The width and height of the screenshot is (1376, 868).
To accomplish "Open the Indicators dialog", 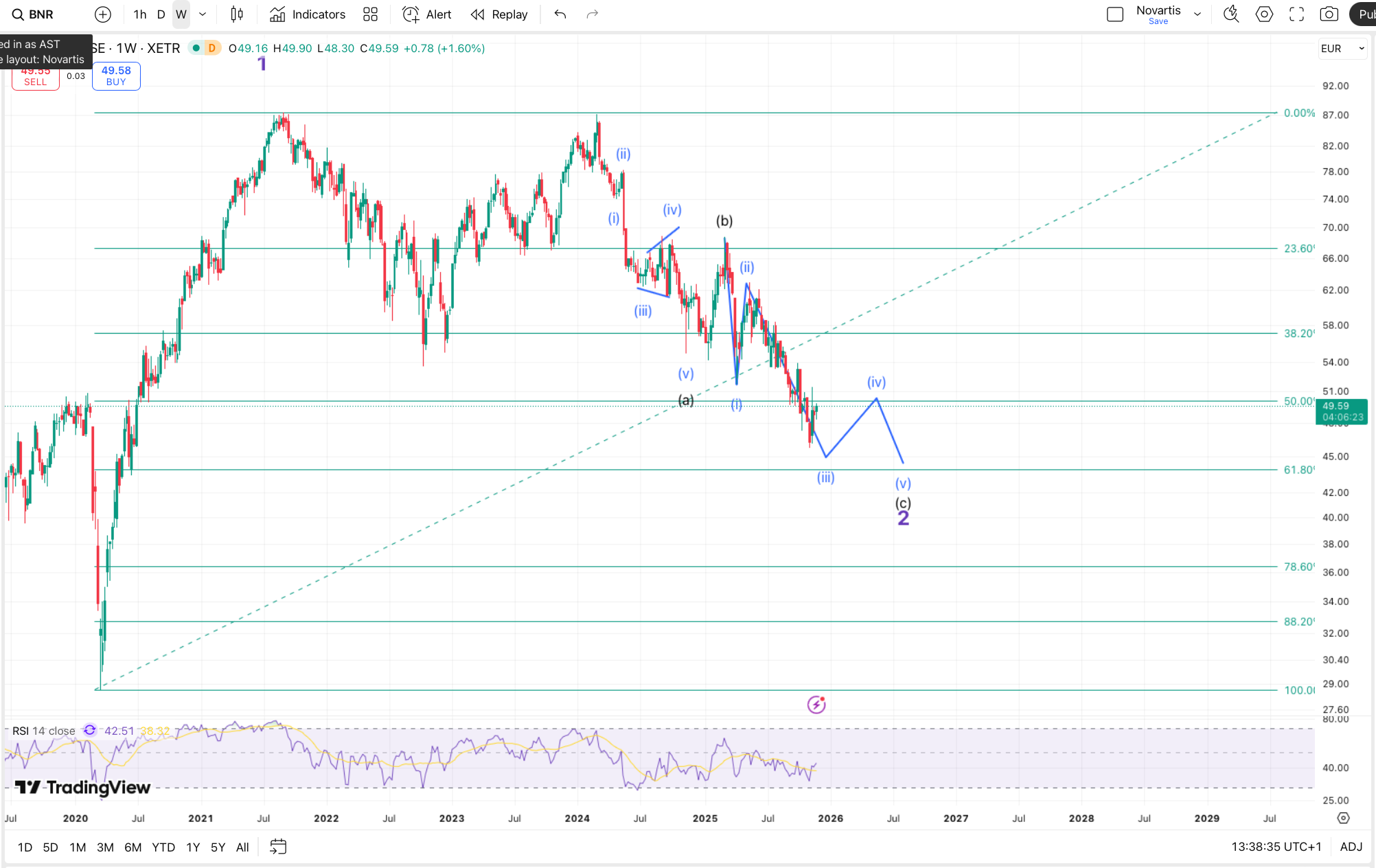I will pyautogui.click(x=307, y=14).
